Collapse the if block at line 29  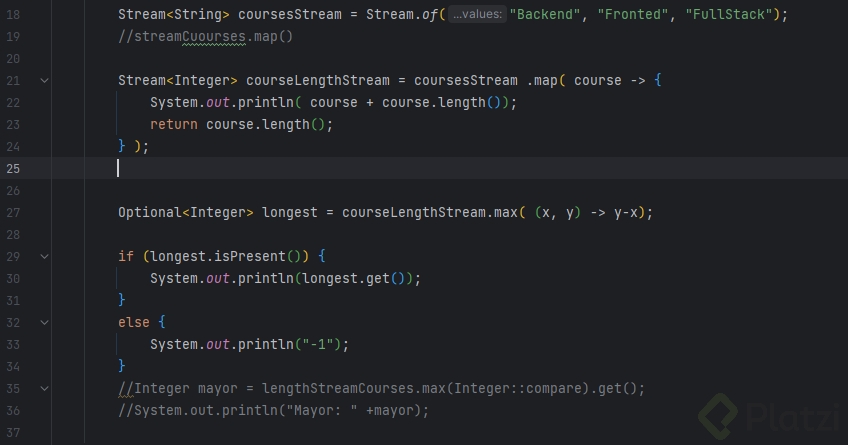[44, 256]
